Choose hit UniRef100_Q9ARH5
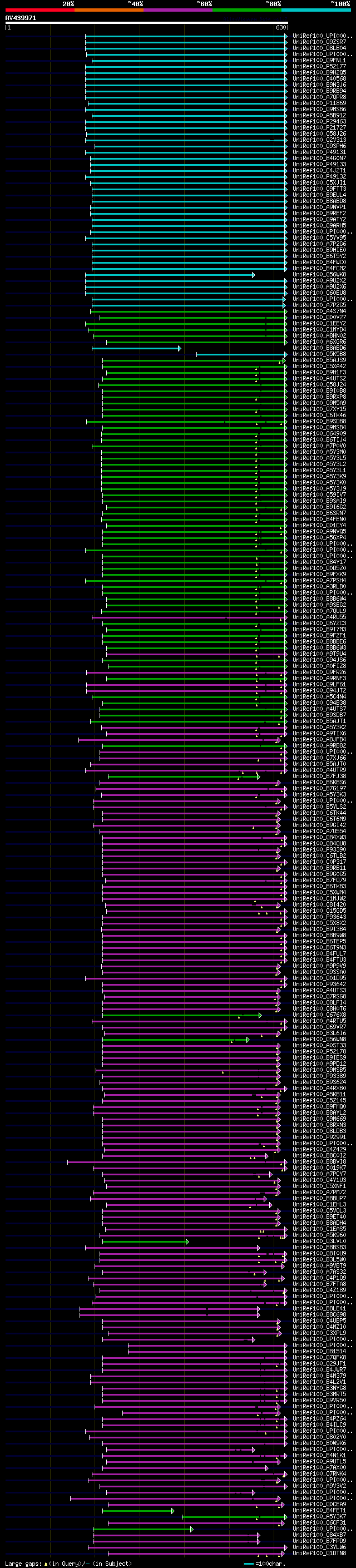Screen dimensions: 356x1568 coord(319,225)
